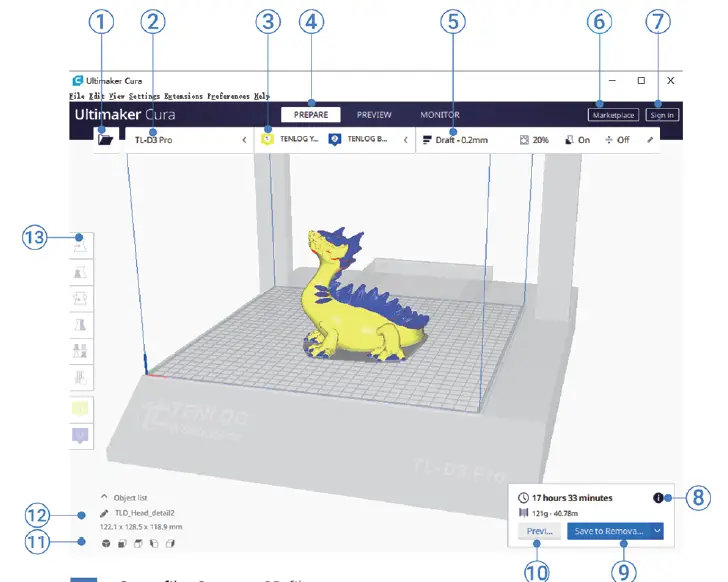Click the Ultimaker Cura title bar icon
The height and width of the screenshot is (582, 728).
pyautogui.click(x=78, y=81)
